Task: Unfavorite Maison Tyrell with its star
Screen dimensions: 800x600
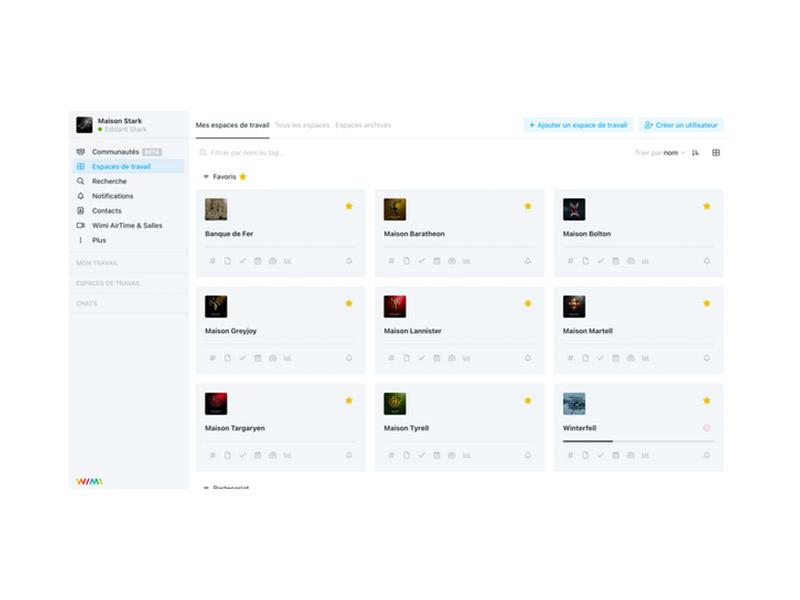Action: [x=528, y=401]
